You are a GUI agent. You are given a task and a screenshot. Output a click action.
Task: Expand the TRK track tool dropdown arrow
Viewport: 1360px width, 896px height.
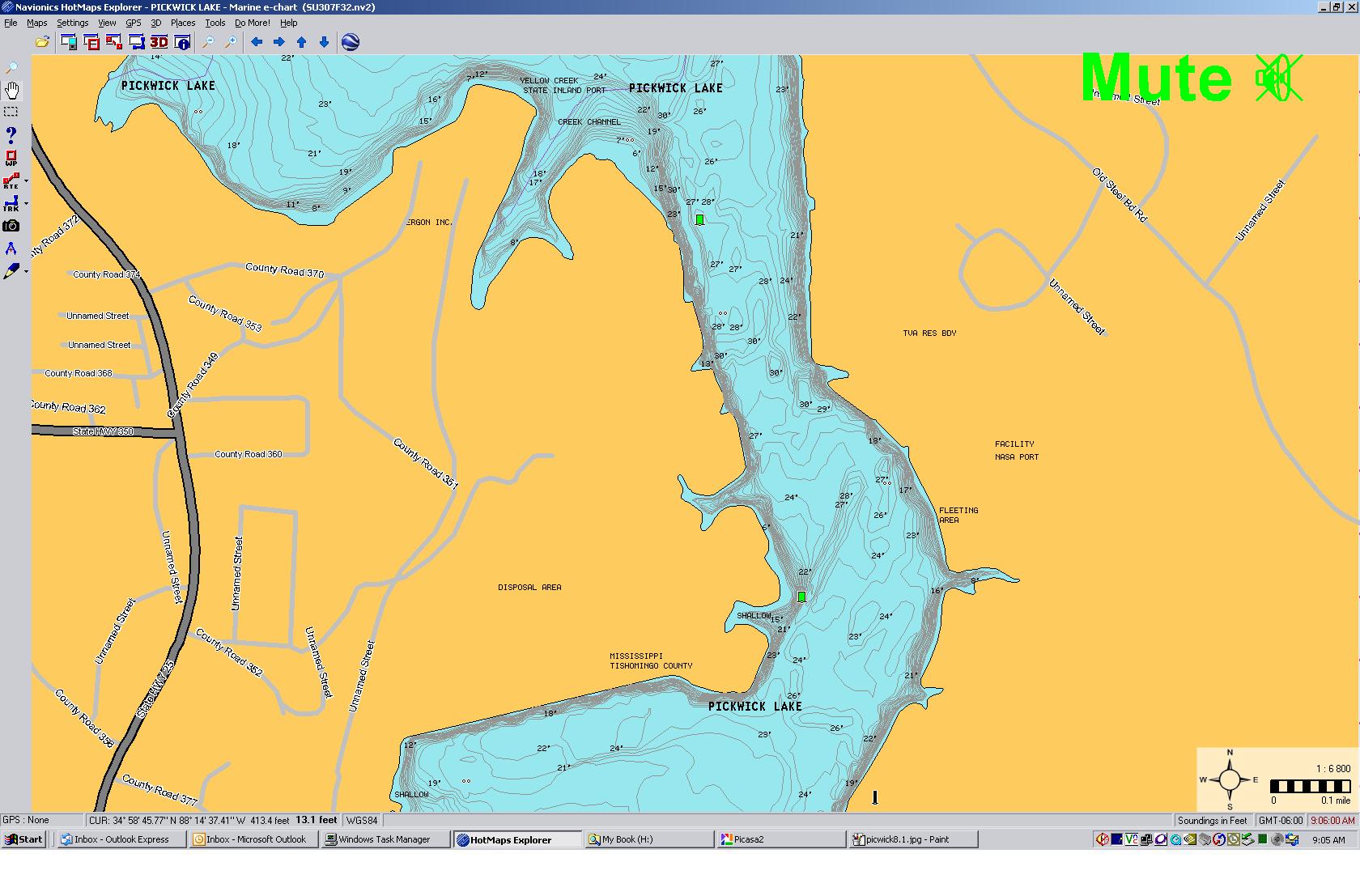(x=27, y=204)
